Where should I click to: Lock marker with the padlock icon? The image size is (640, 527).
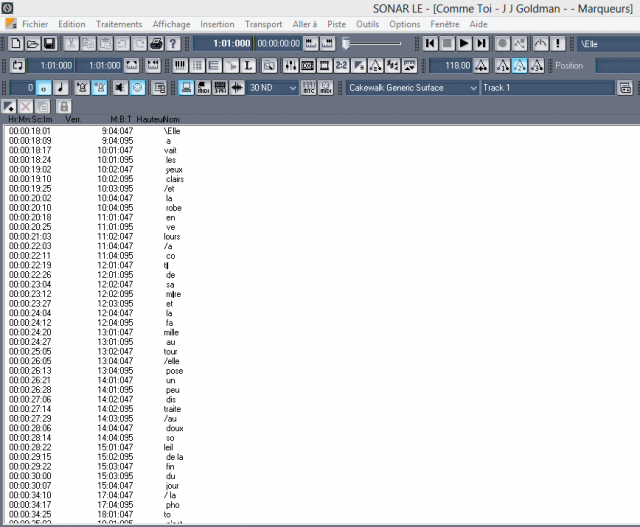click(64, 107)
